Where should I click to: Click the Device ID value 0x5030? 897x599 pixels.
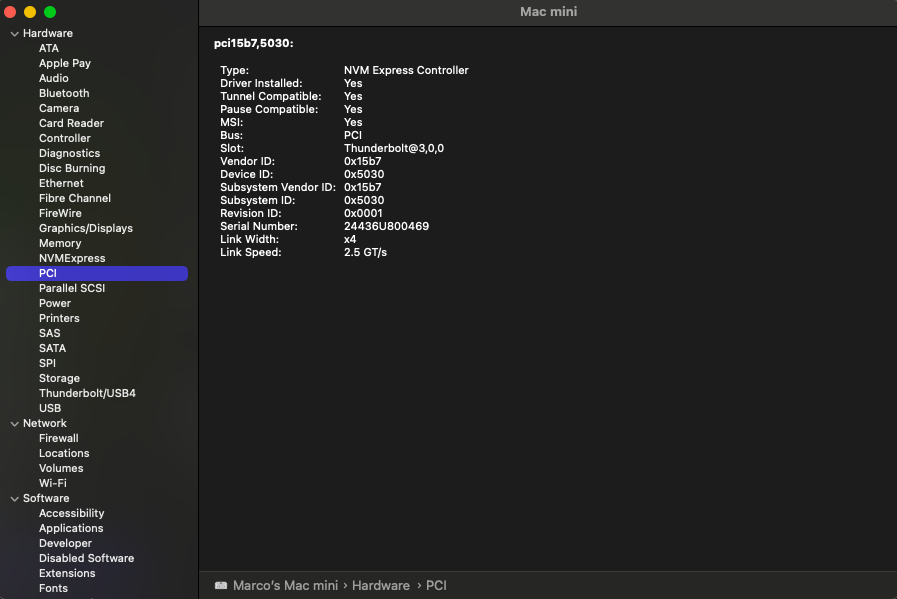pyautogui.click(x=364, y=174)
